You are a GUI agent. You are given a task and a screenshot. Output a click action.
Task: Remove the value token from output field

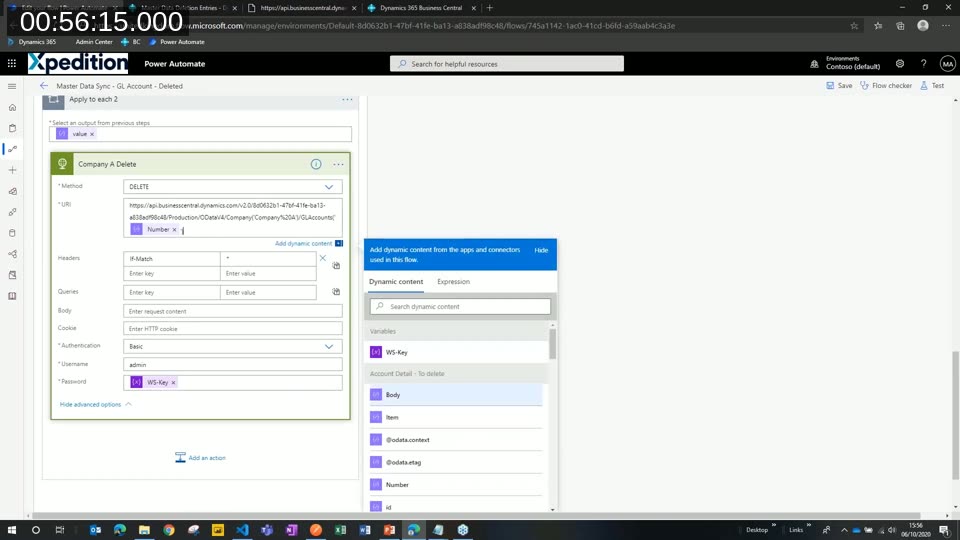[x=92, y=134]
